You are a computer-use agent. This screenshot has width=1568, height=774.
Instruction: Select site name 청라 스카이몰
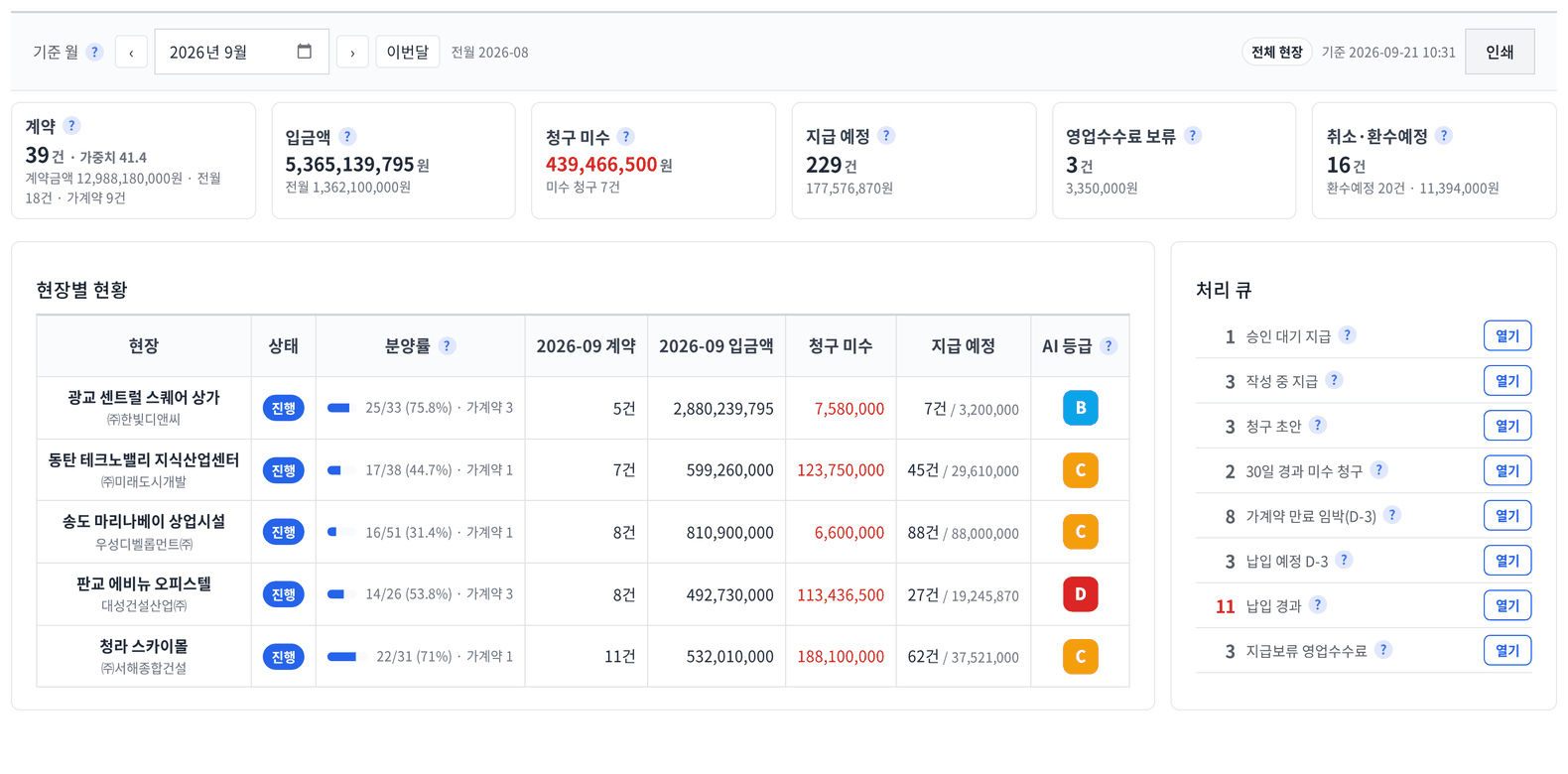[144, 646]
